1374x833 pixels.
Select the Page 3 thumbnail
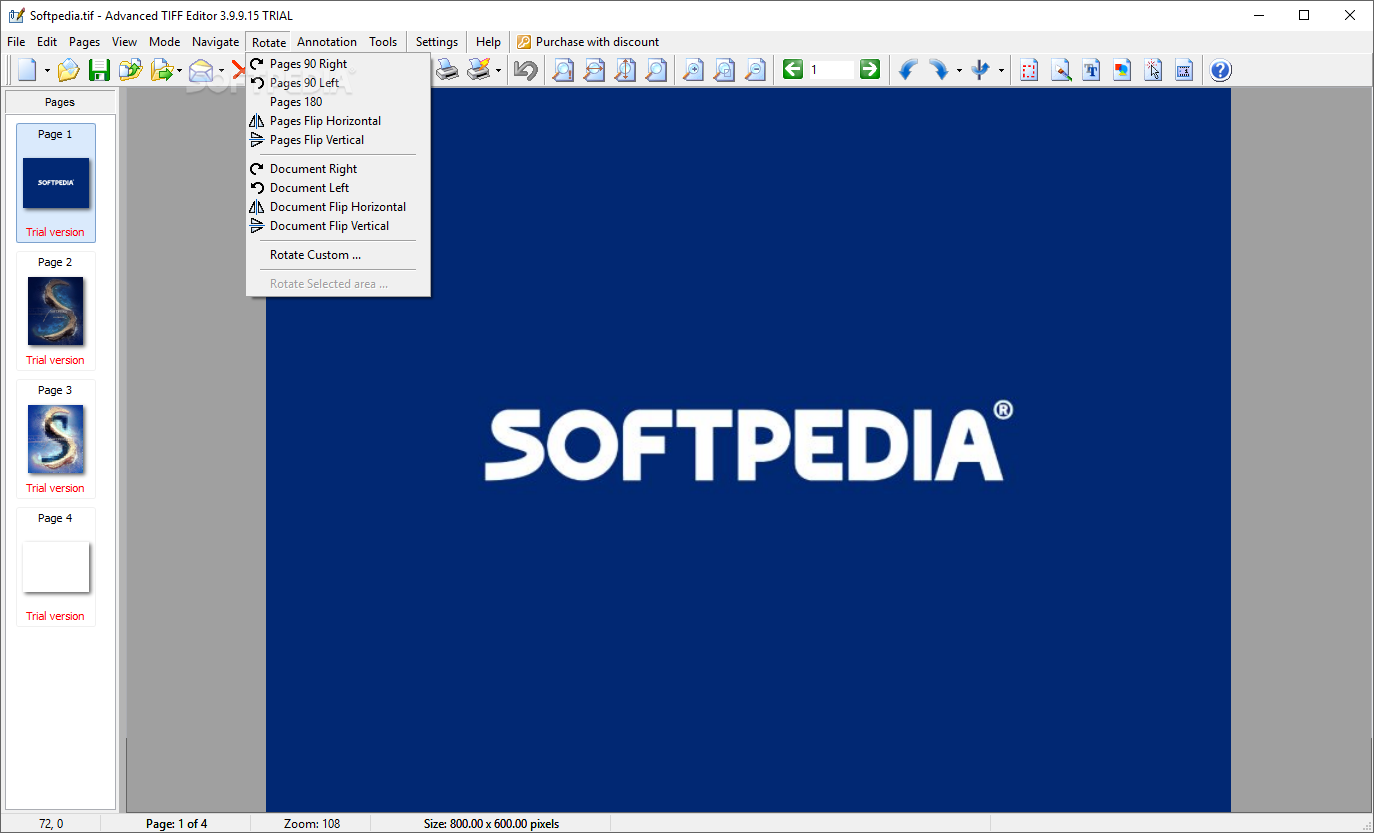pos(56,439)
